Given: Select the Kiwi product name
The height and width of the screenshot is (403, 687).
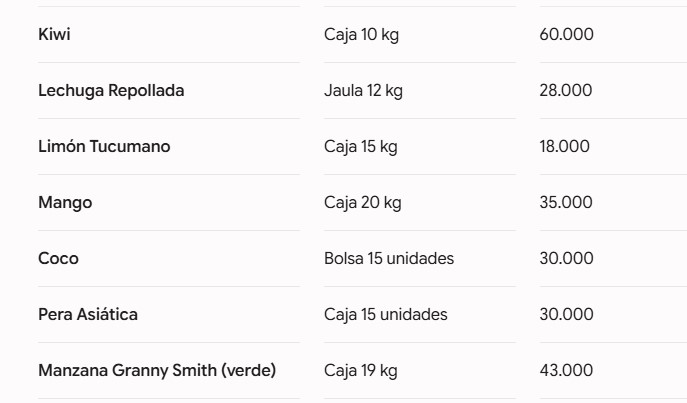Looking at the screenshot, I should [x=54, y=34].
